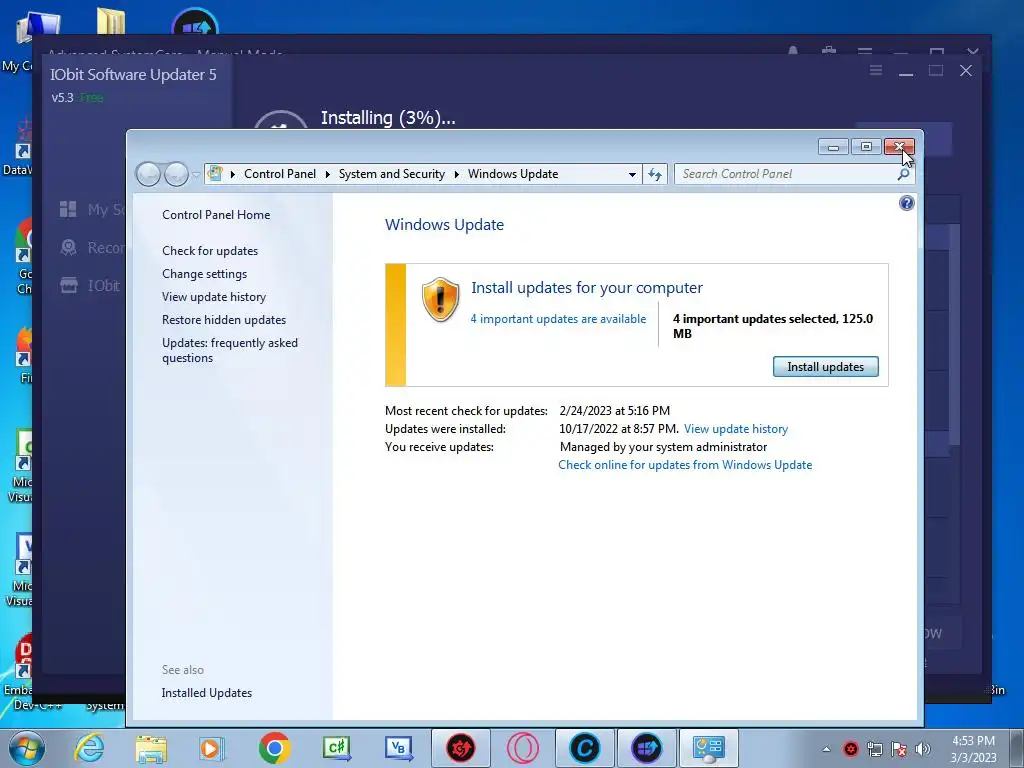
Task: Click the Control Panel icon in the address bar
Action: click(215, 174)
